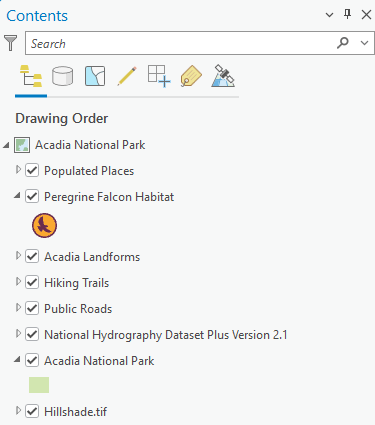Screen dimensions: 375x425
Task: Hide the National Hydrography Dataset layer
Action: (x=32, y=334)
